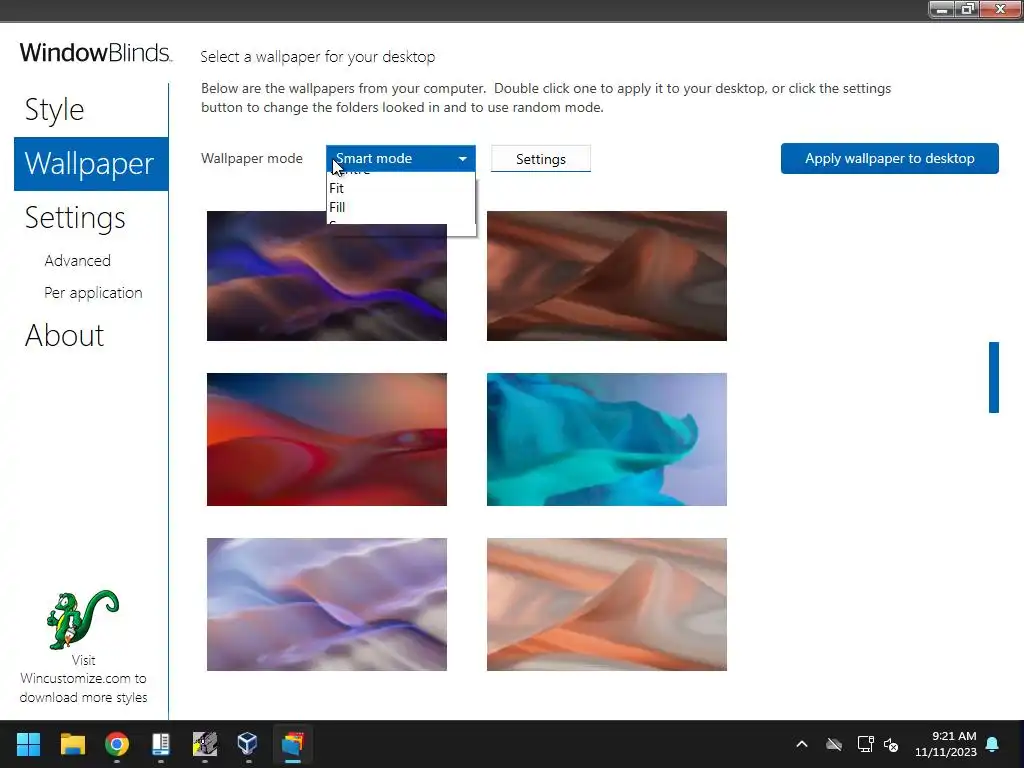Image resolution: width=1024 pixels, height=768 pixels.
Task: Show hidden system tray icons
Action: (802, 744)
